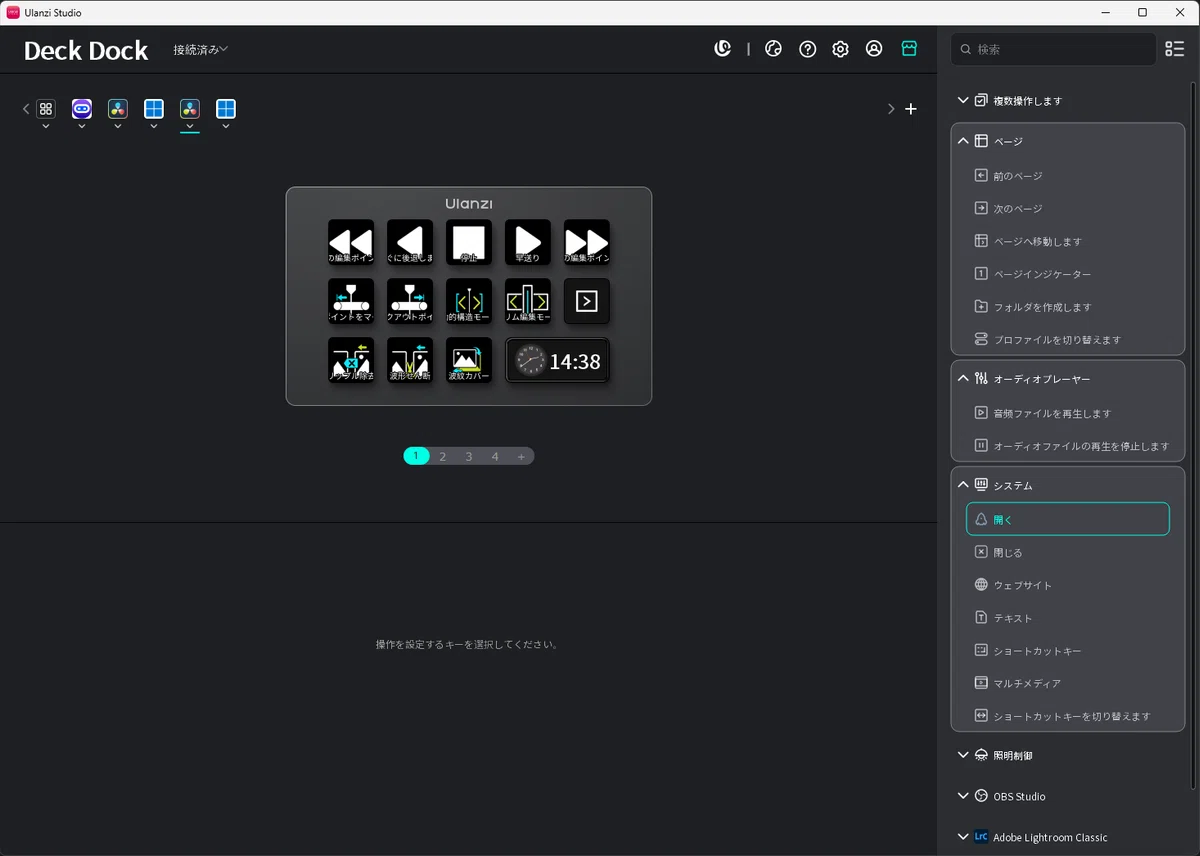Select the マルチメディア action

(x=1068, y=683)
